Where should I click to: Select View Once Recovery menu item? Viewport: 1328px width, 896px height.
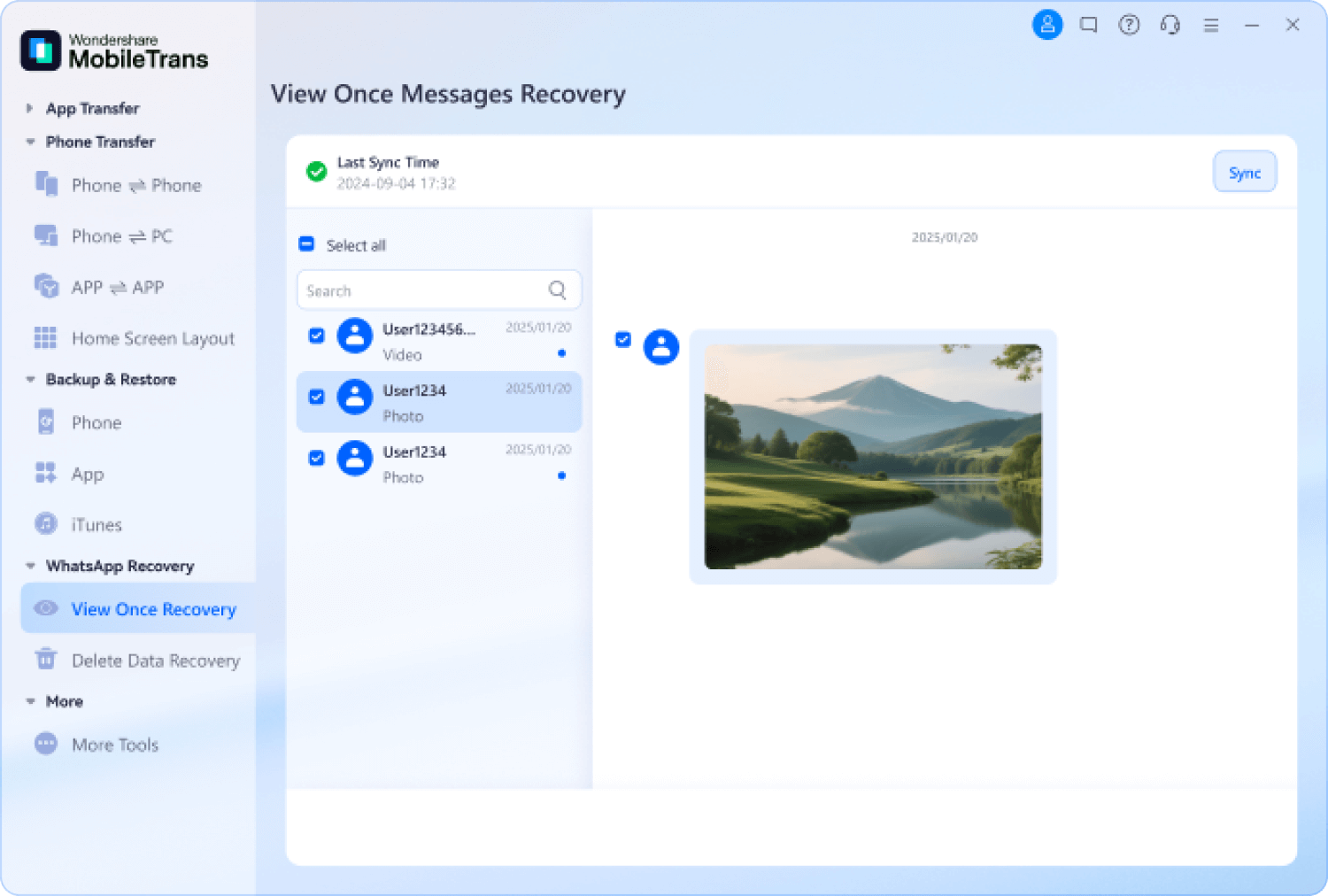coord(153,609)
